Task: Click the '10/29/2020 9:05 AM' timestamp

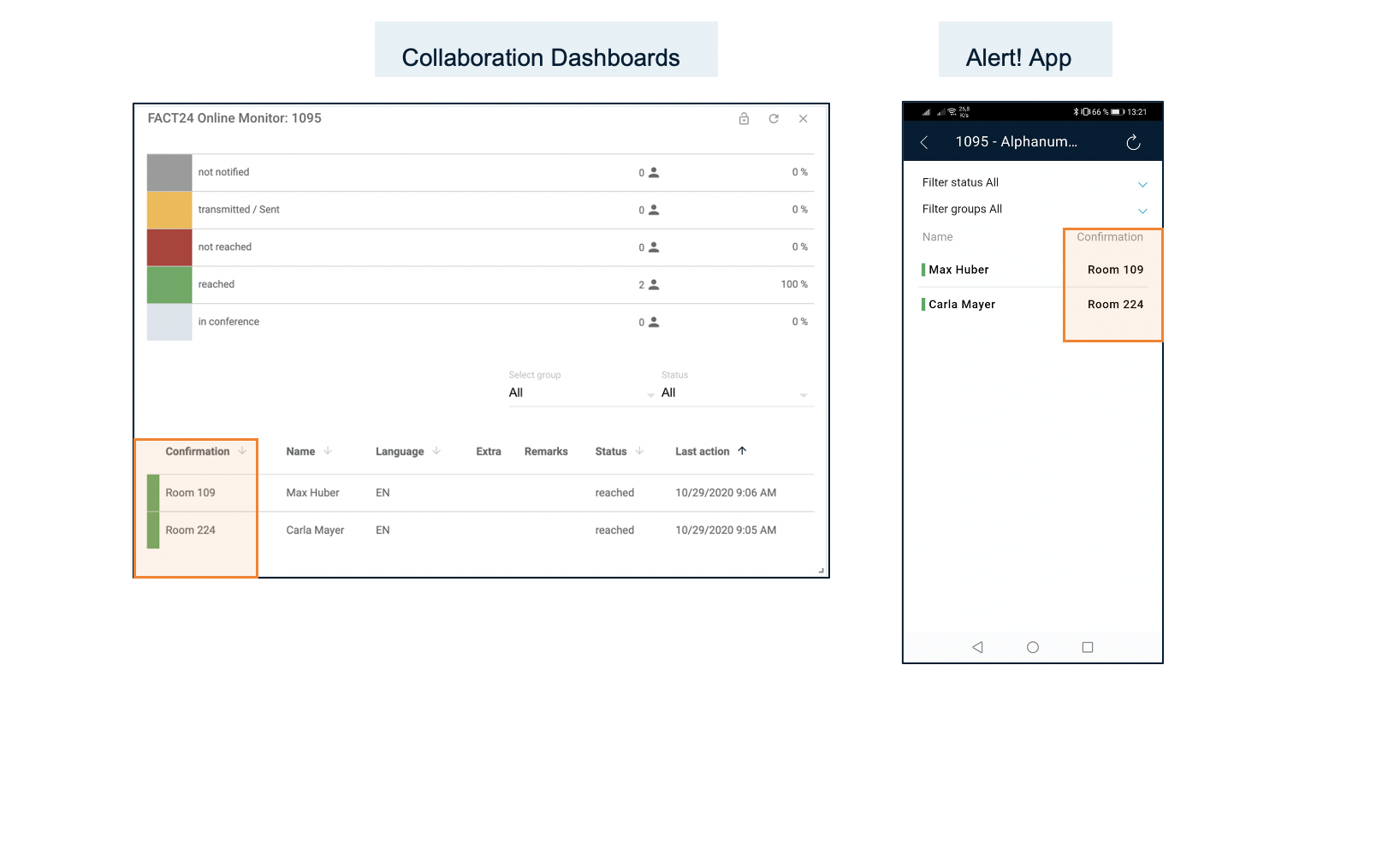Action: pos(726,531)
